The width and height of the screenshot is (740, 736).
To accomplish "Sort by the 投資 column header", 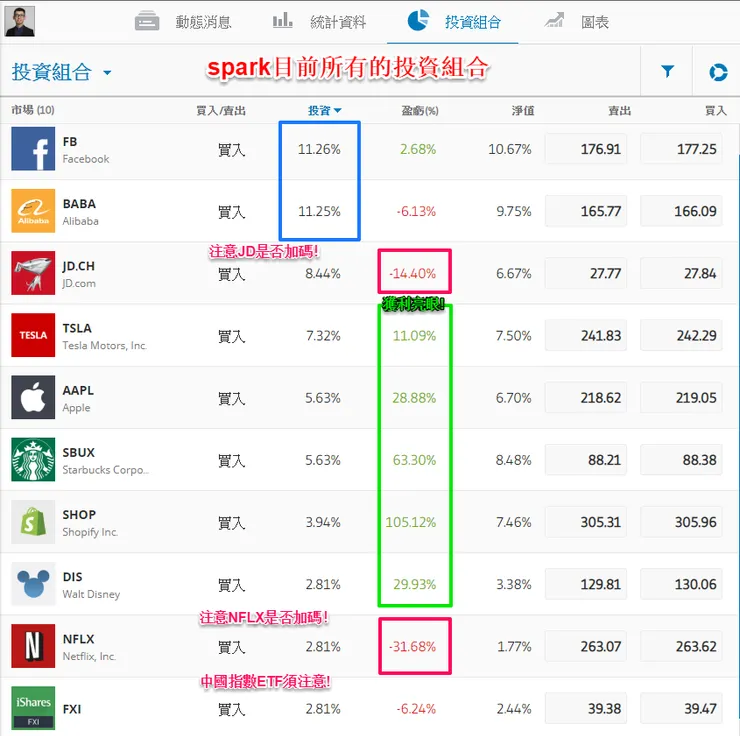I will tap(324, 111).
